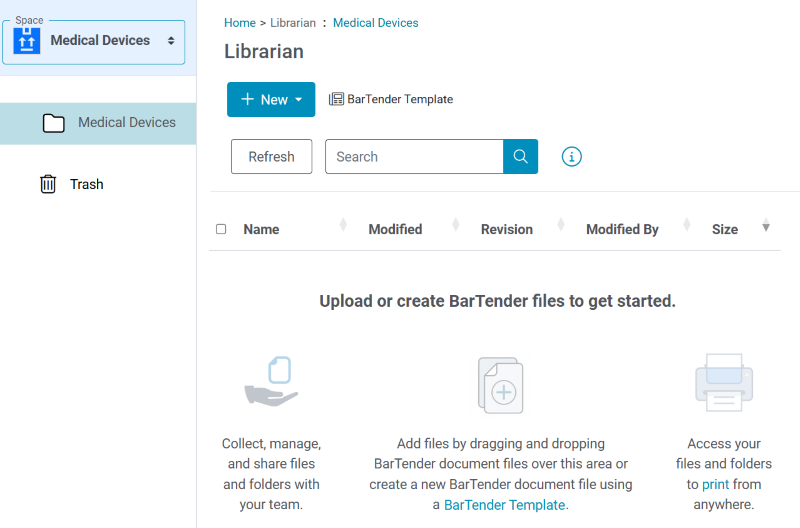800x528 pixels.
Task: Sort by Name column
Action: click(x=261, y=230)
